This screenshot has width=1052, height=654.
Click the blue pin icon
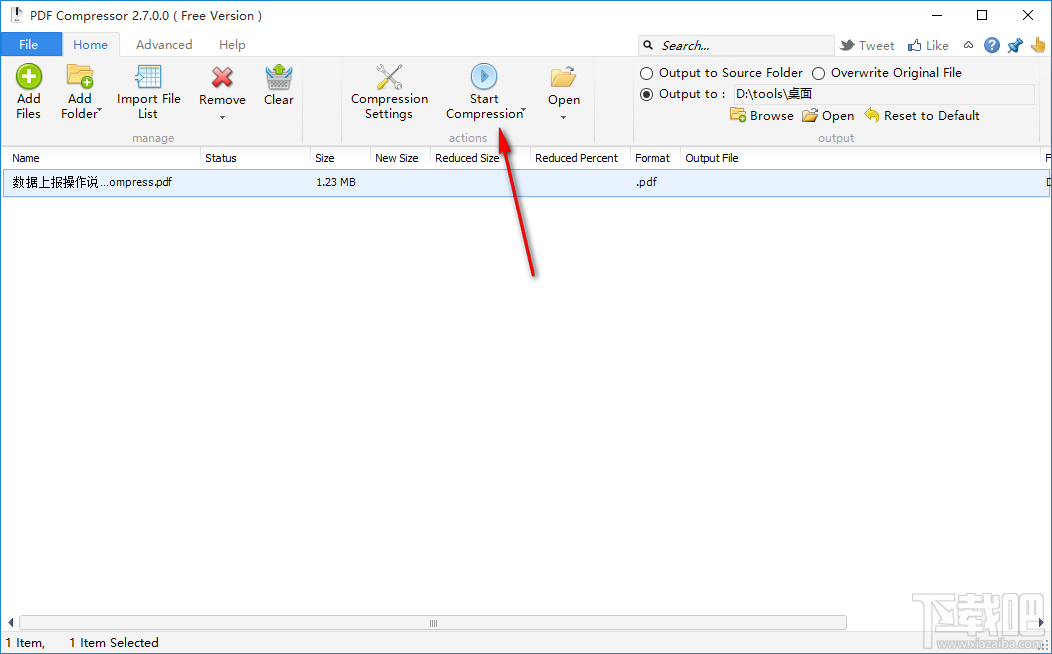pos(1015,45)
